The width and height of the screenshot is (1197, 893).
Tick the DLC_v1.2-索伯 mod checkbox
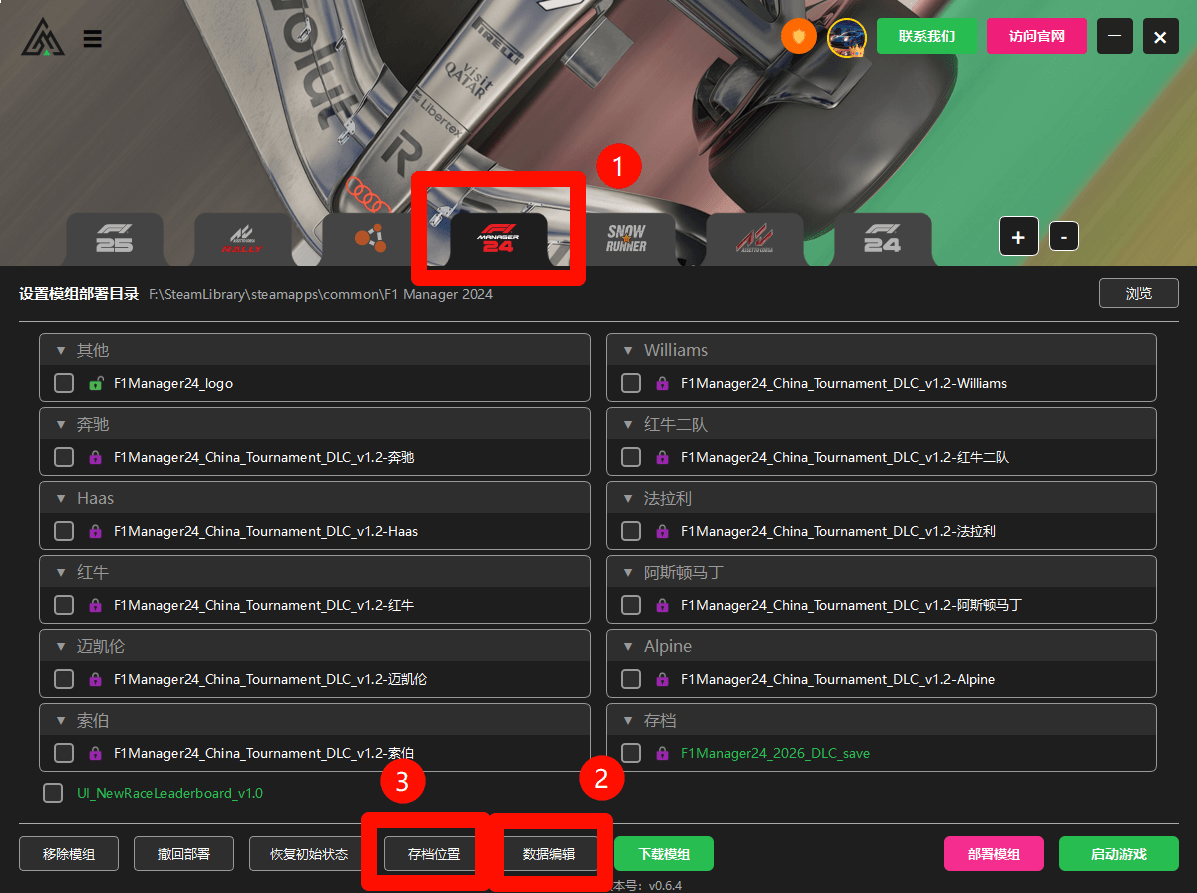click(x=64, y=753)
